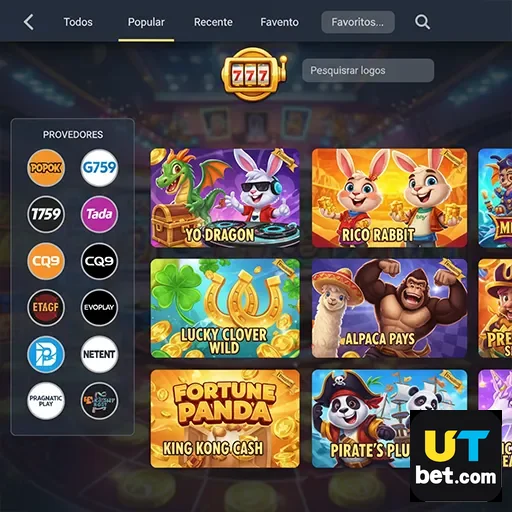The image size is (512, 512).
Task: Open the Favento tab
Action: 279,22
